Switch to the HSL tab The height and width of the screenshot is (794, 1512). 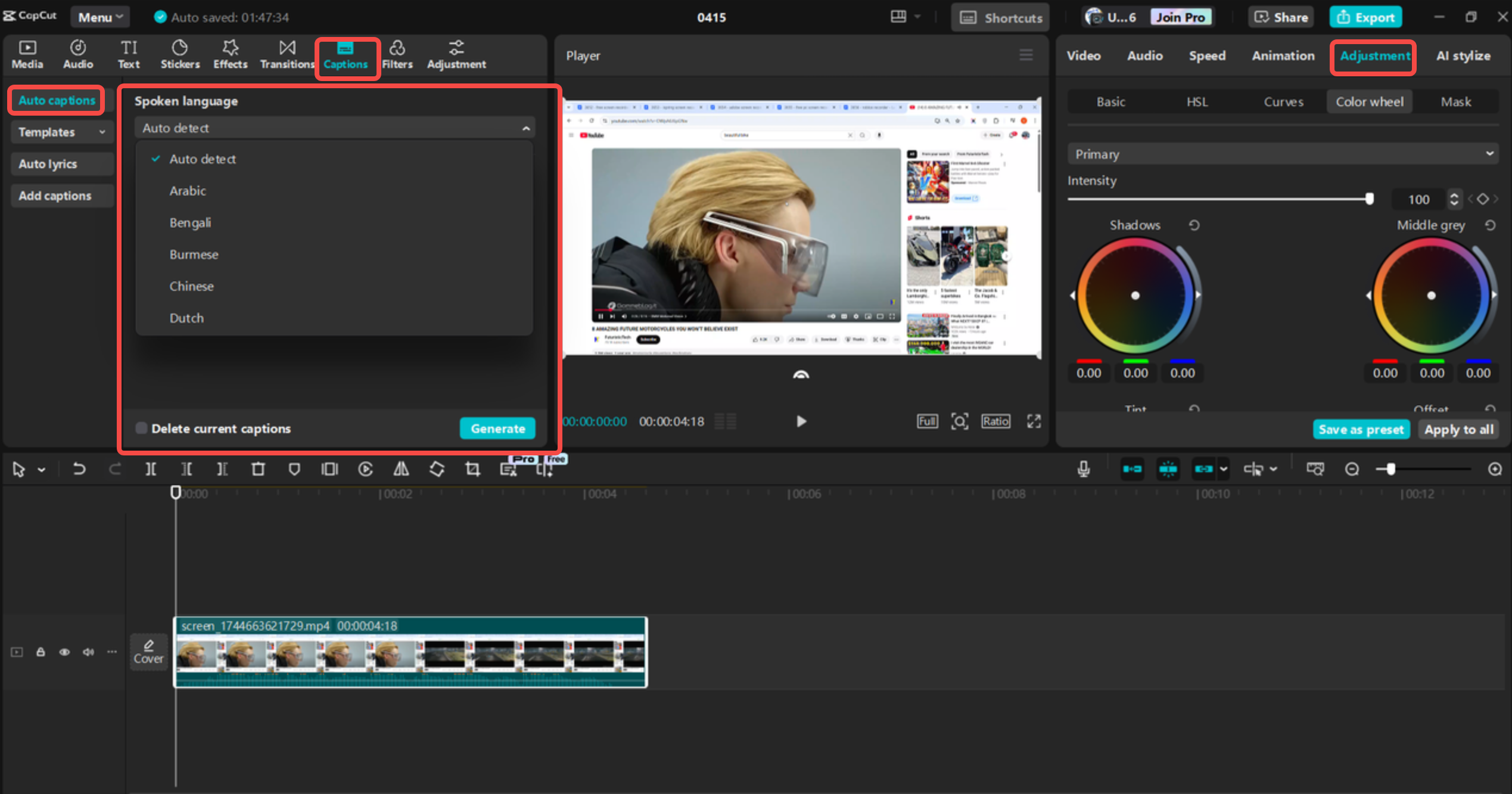(1197, 101)
